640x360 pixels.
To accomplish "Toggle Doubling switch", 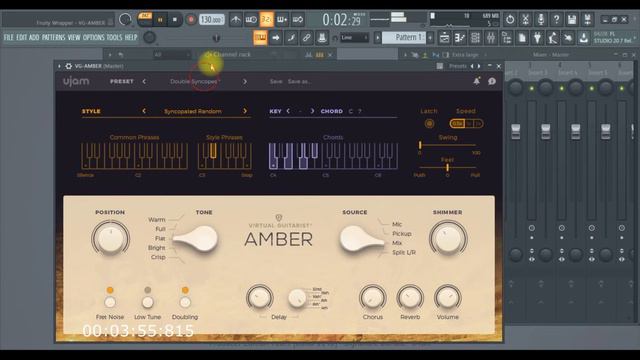I will (185, 302).
